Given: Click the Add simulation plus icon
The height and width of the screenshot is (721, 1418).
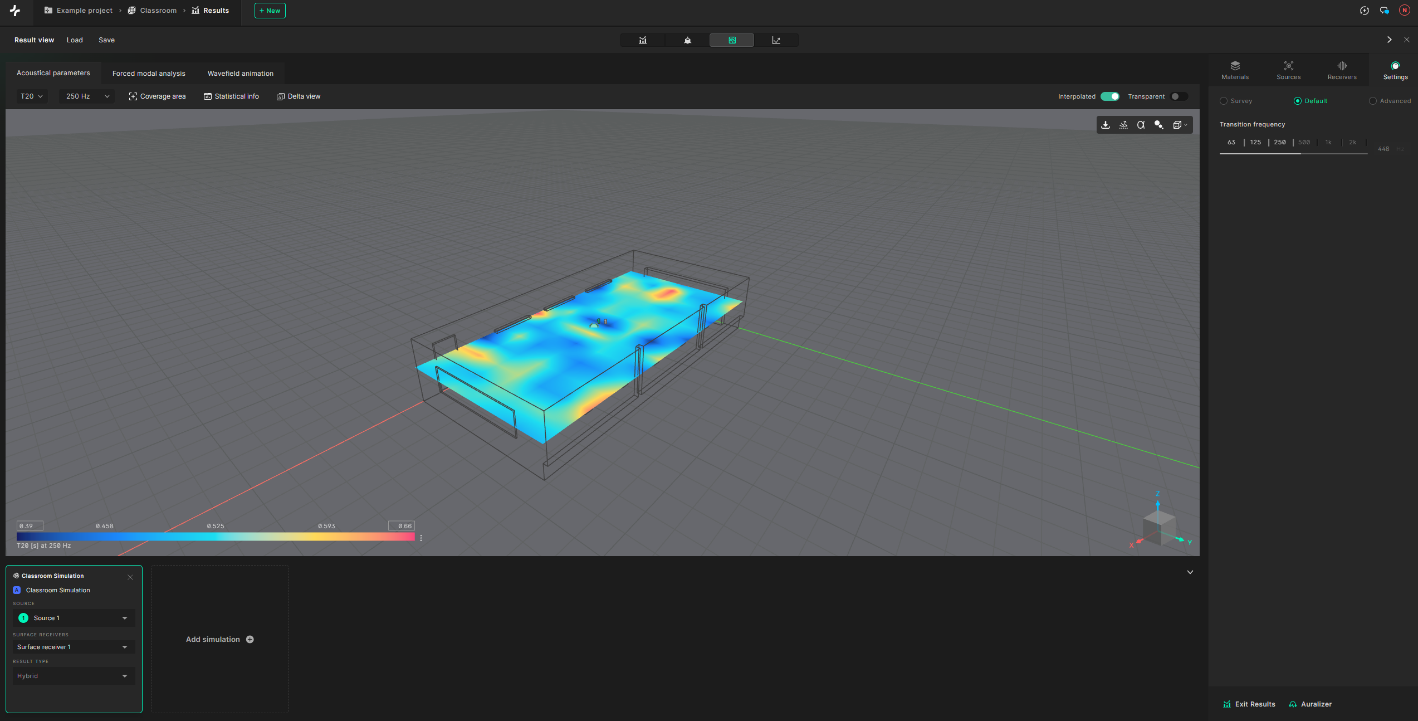Looking at the screenshot, I should pyautogui.click(x=250, y=639).
